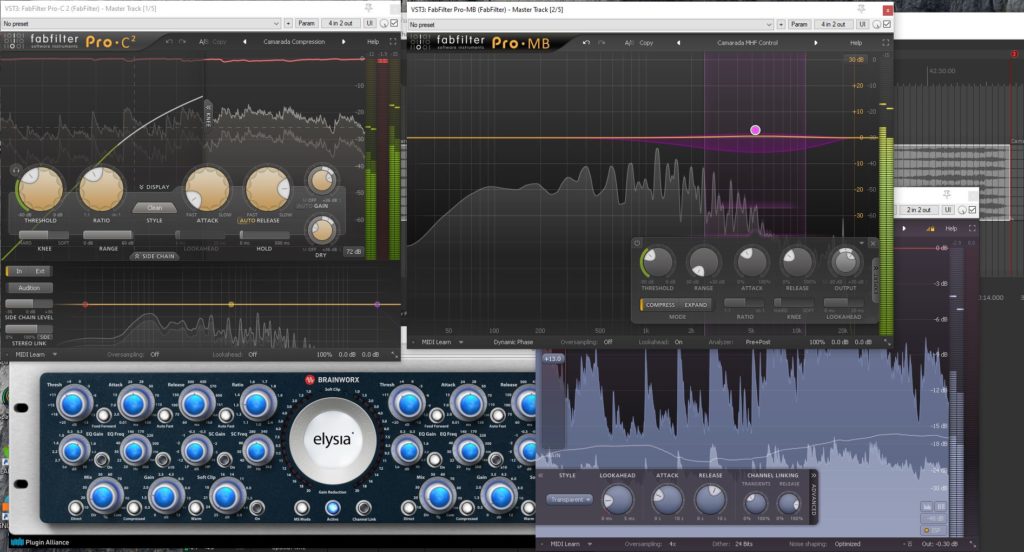Collapse the Side Chain section in Pro-C 2
The image size is (1024, 552).
pos(154,256)
